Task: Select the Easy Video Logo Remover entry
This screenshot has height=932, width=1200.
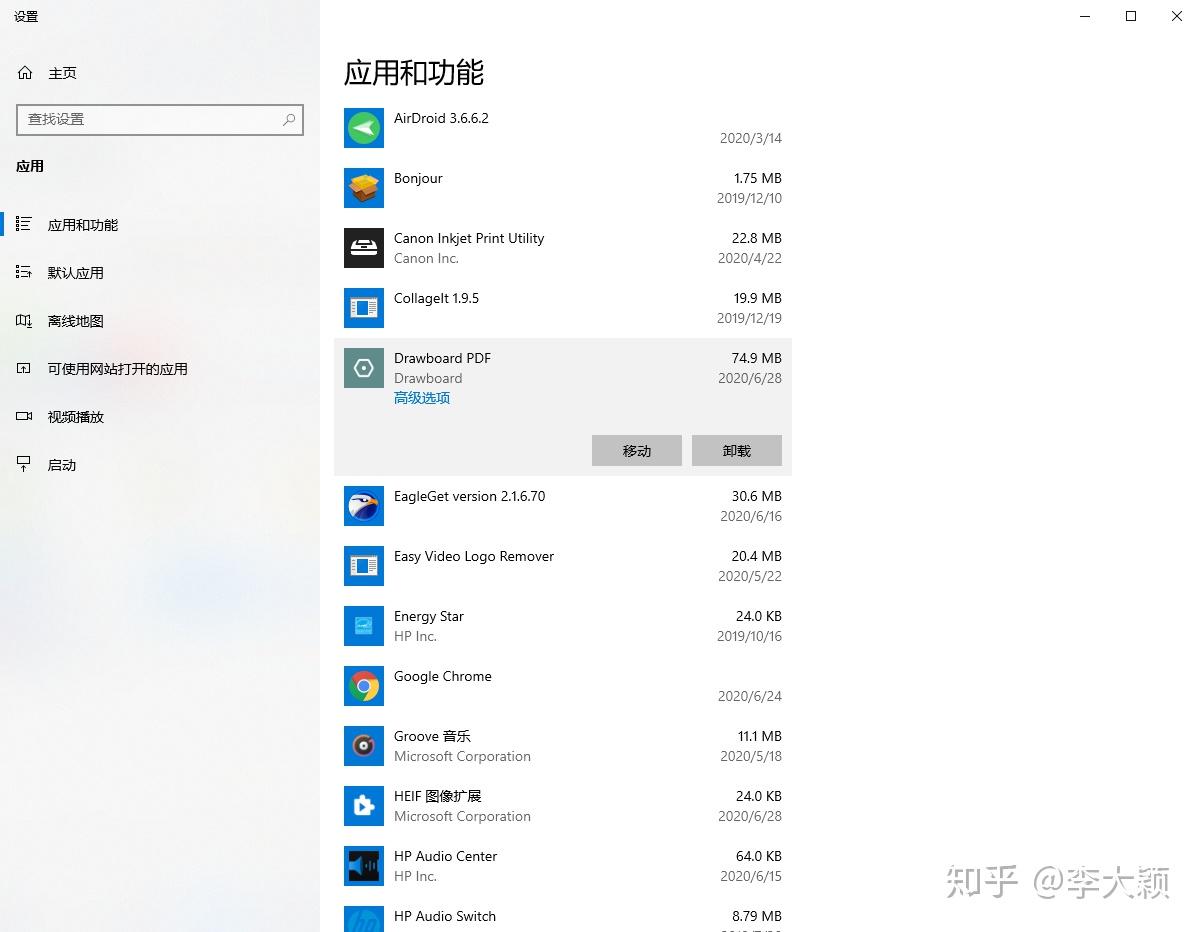Action: pyautogui.click(x=563, y=566)
